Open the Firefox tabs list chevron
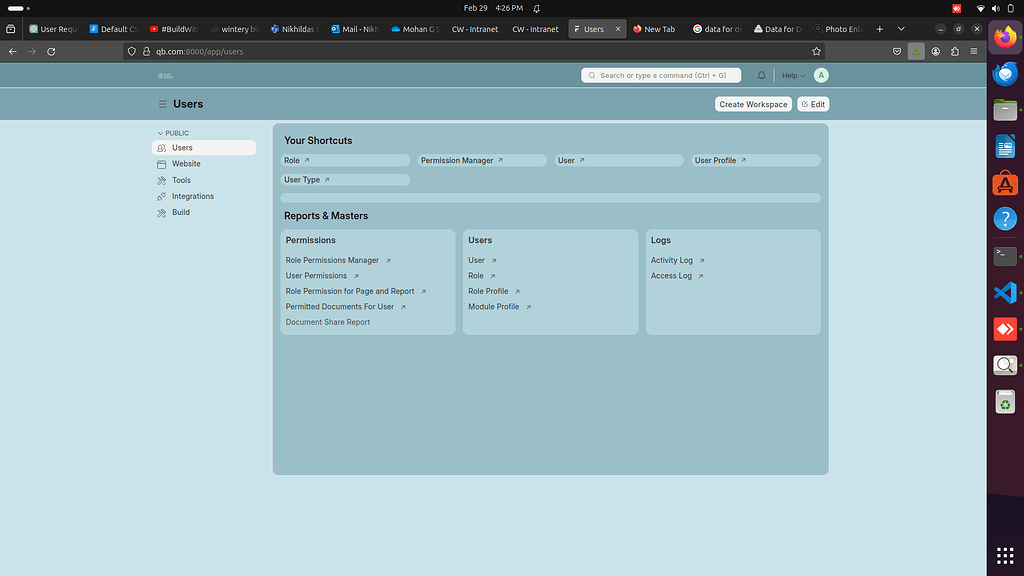Screen dimensions: 1024x576 coord(899,29)
